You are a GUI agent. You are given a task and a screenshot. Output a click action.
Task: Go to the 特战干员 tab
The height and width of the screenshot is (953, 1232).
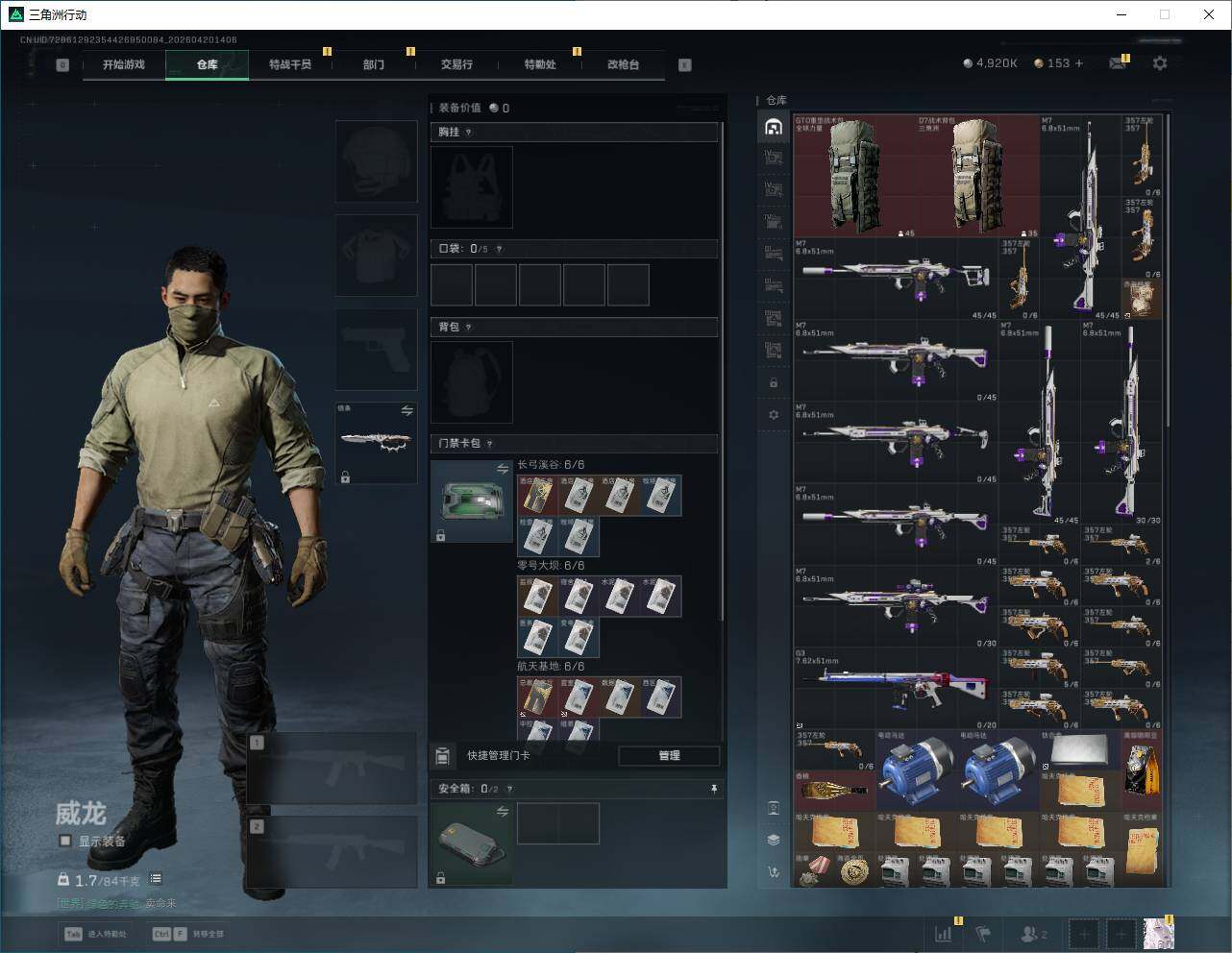(290, 64)
